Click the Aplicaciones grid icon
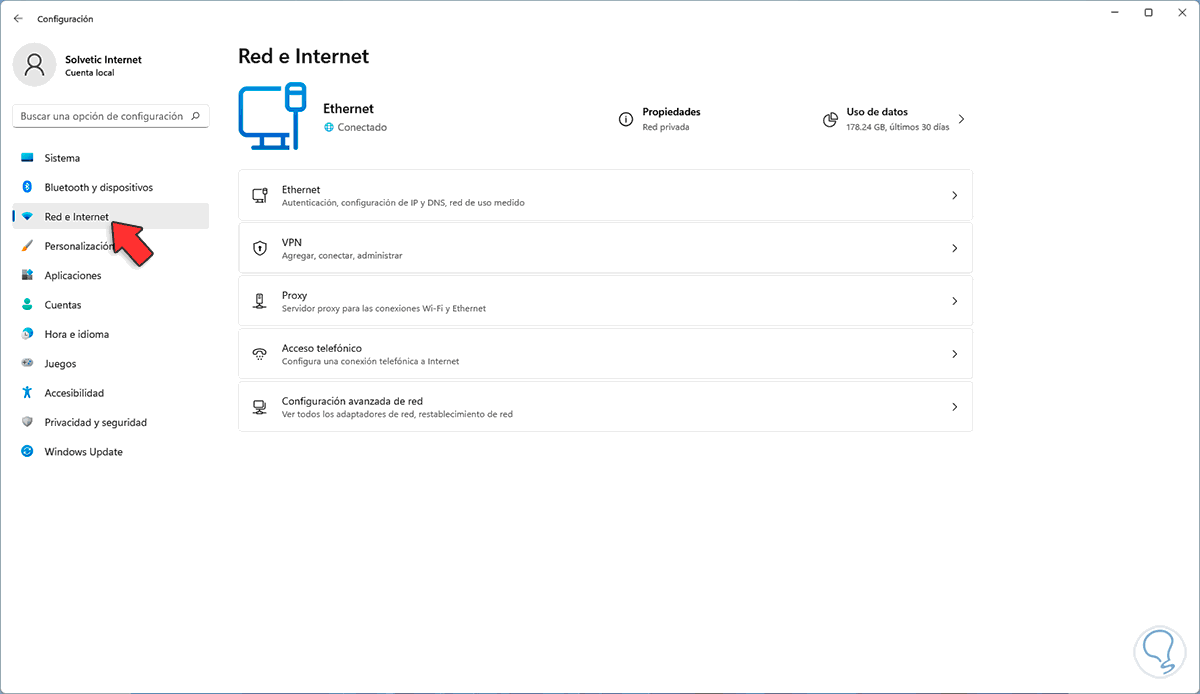This screenshot has width=1200, height=694. [27, 275]
